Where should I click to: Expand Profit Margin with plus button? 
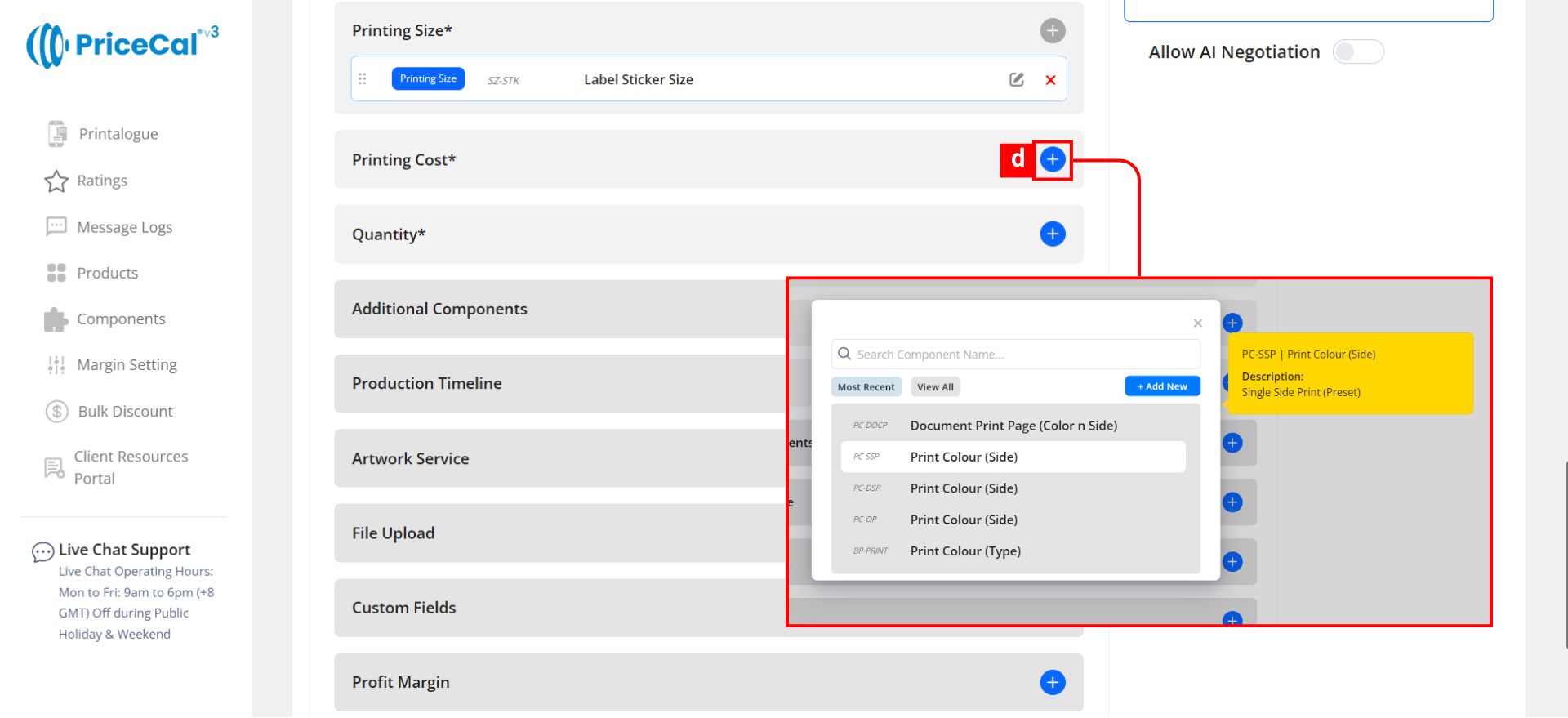pos(1052,682)
